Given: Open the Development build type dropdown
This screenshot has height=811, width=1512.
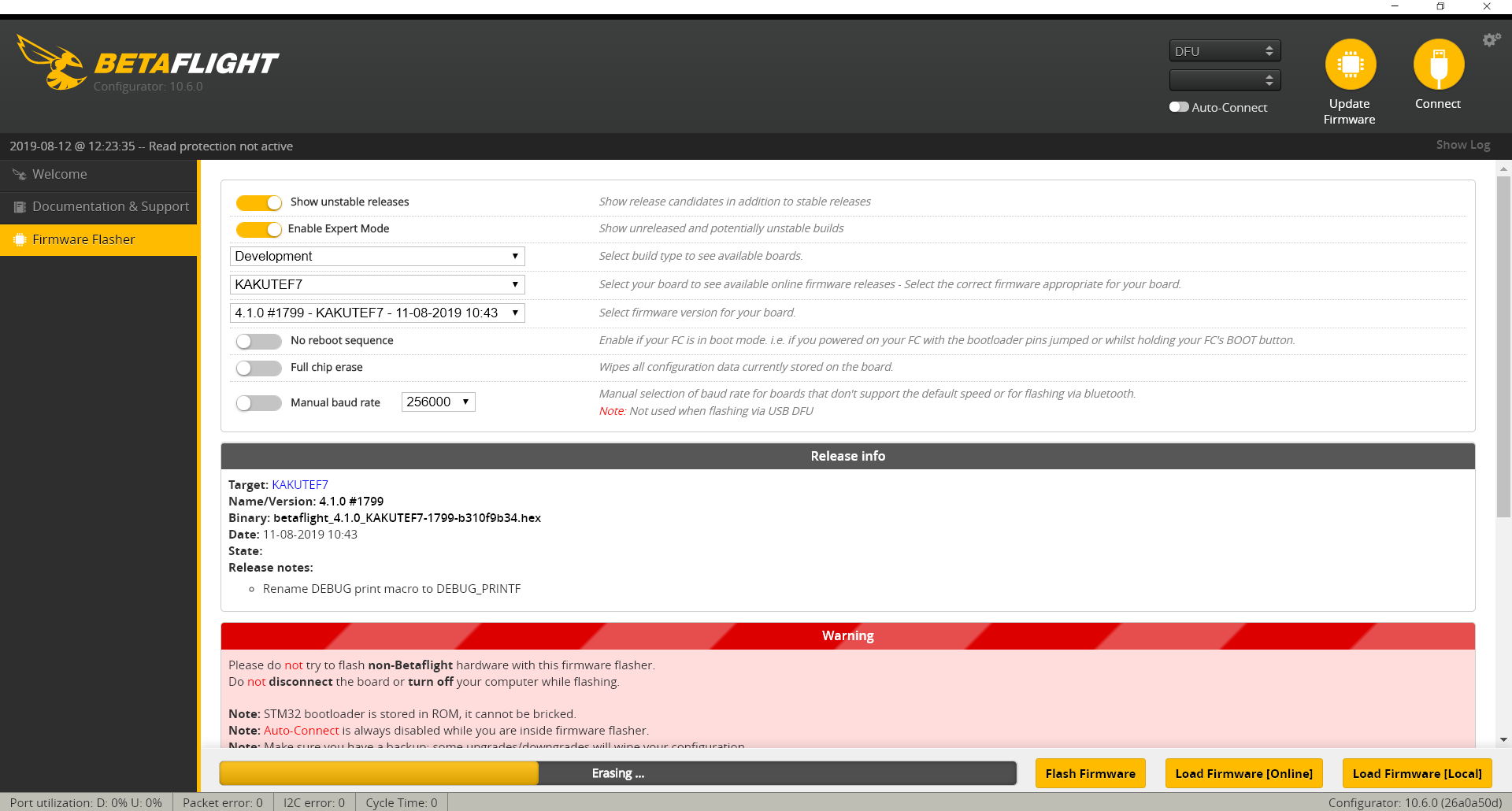Looking at the screenshot, I should pos(377,256).
